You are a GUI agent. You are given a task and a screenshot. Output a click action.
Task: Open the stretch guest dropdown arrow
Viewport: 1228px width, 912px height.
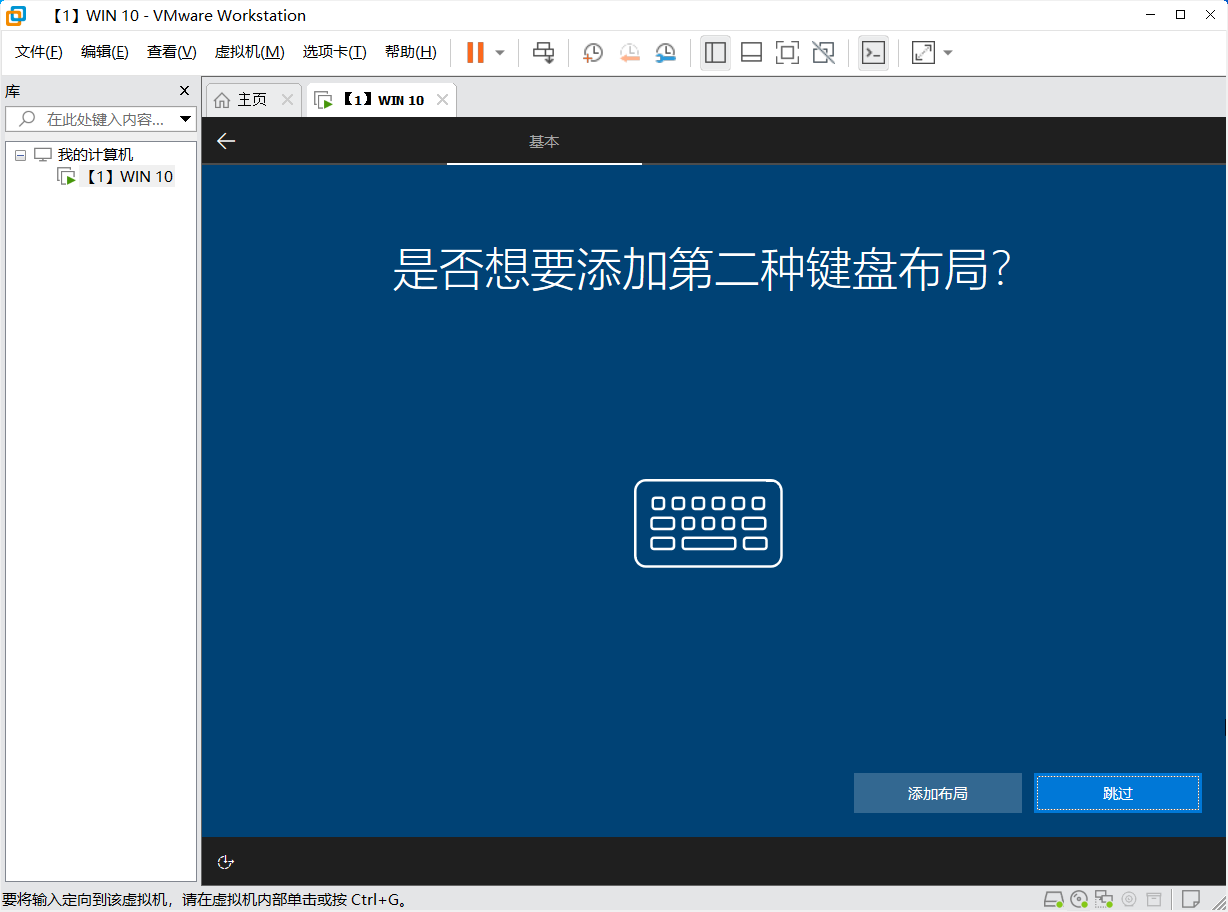948,53
